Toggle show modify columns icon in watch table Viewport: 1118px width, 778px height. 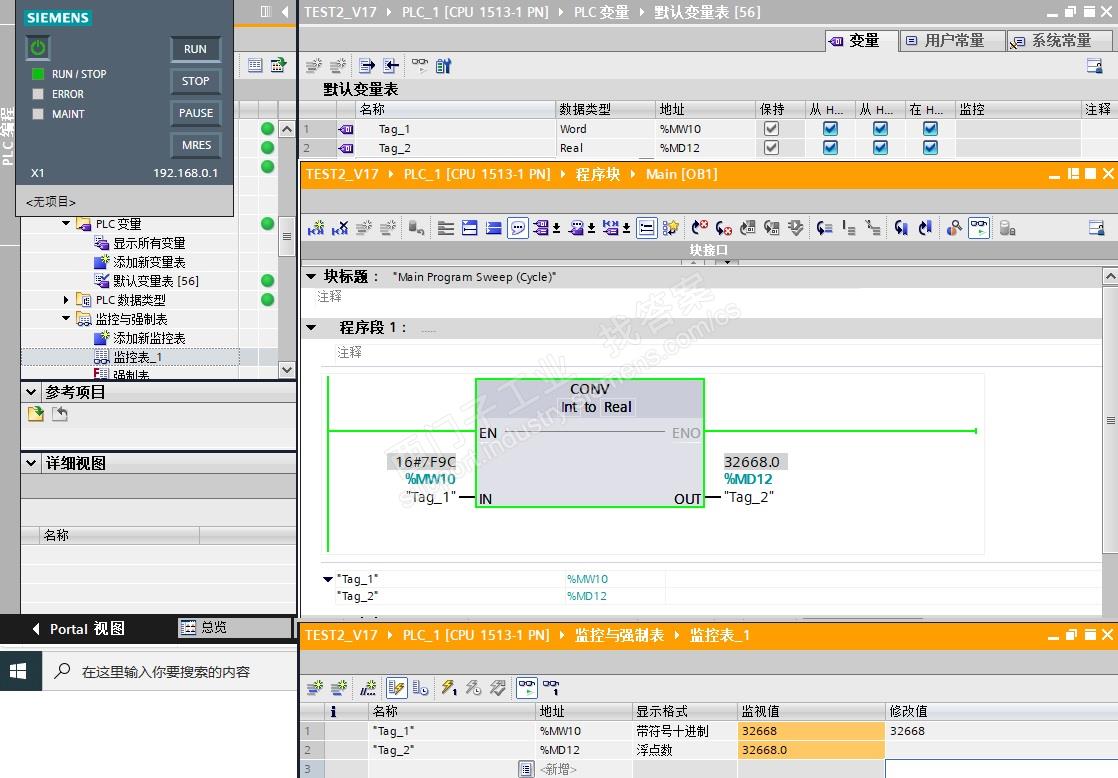pos(396,688)
